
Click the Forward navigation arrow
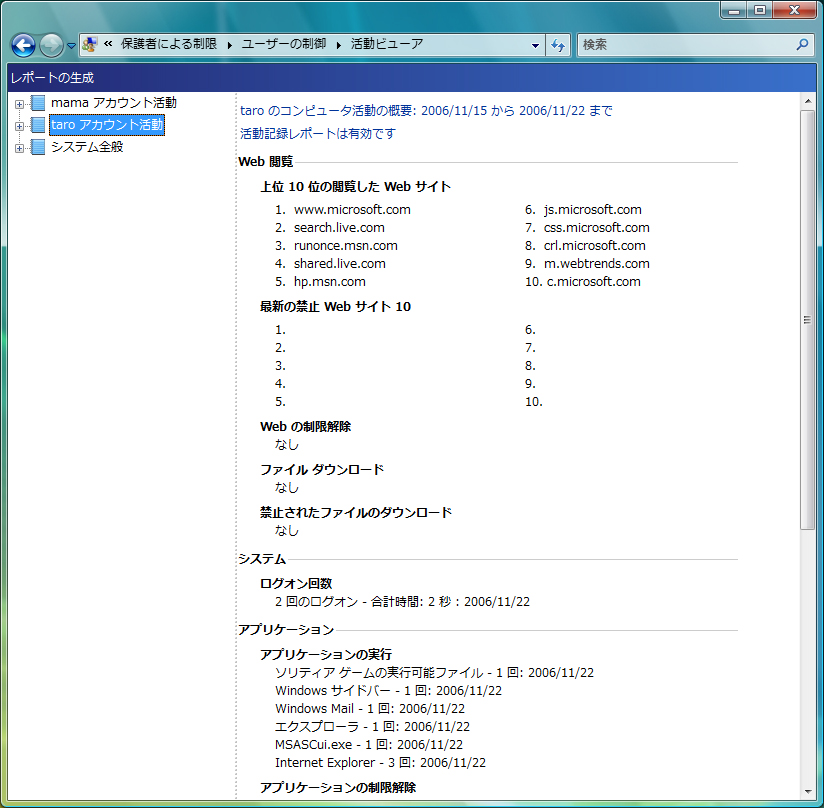51,45
